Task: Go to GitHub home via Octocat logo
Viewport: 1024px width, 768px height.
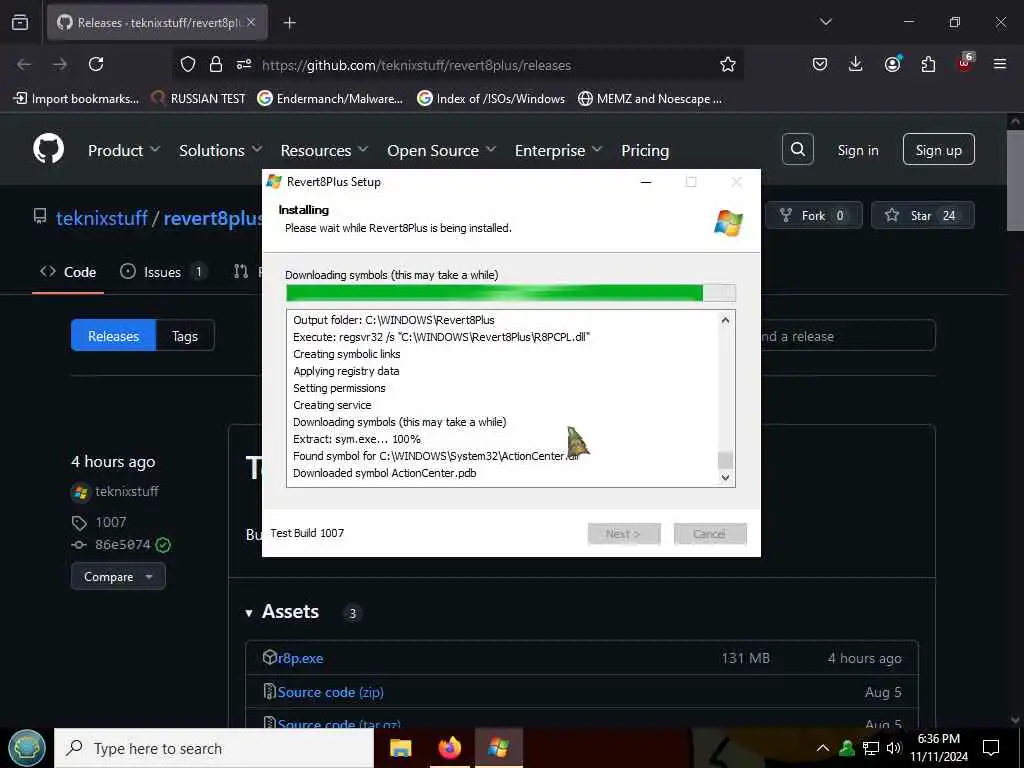Action: 49,150
